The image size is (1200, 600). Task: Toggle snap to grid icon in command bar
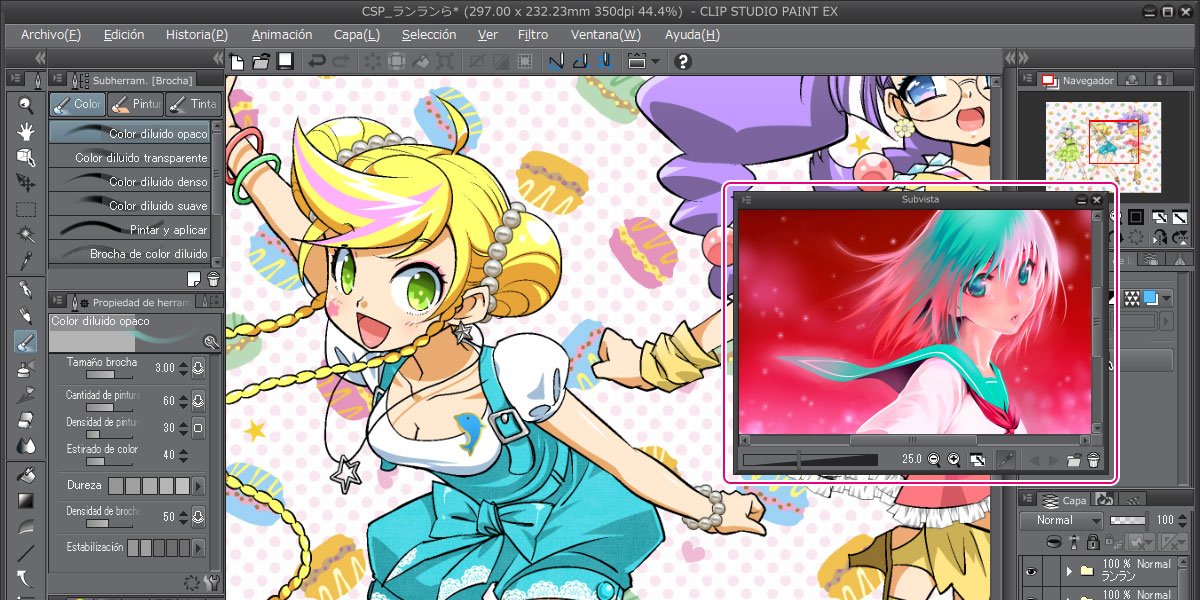click(x=605, y=61)
